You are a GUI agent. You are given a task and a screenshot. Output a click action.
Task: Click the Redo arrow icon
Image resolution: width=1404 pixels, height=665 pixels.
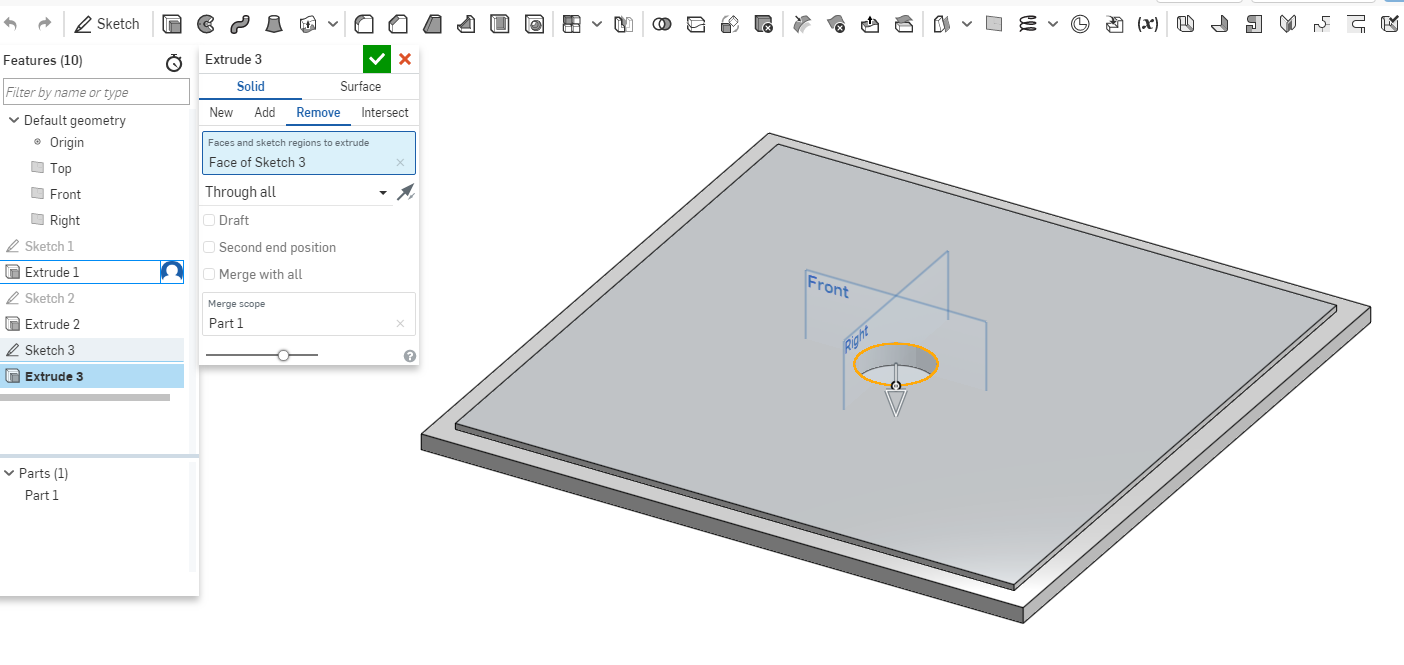click(x=44, y=23)
